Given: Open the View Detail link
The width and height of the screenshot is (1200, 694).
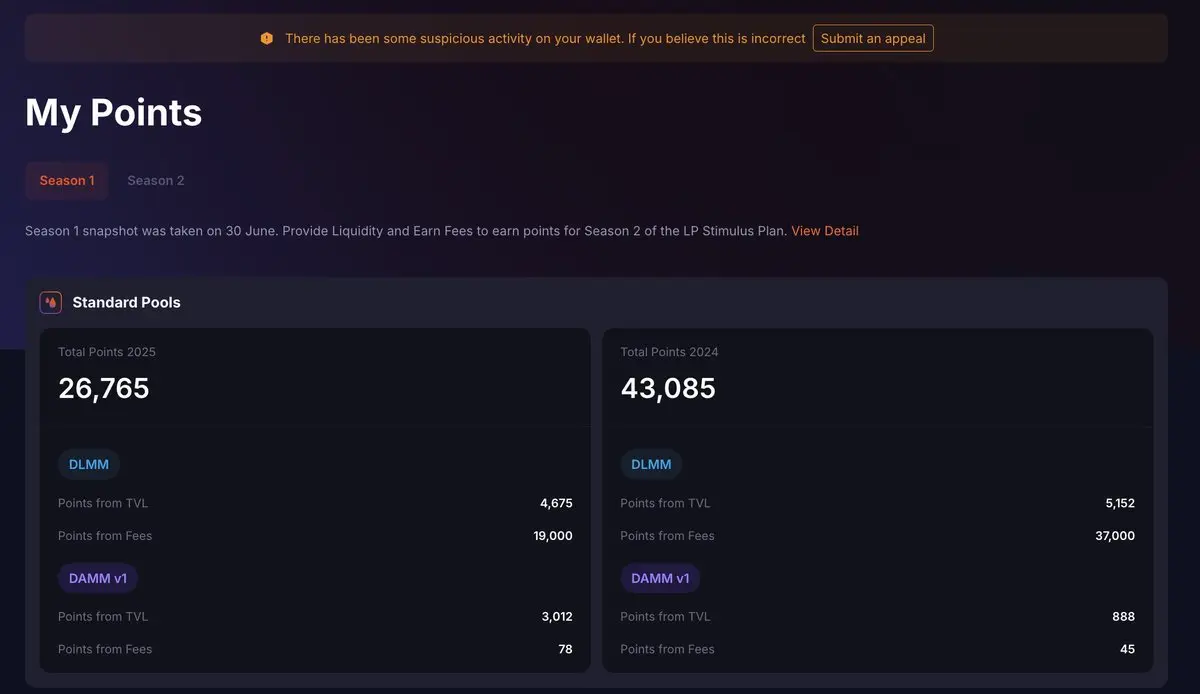Looking at the screenshot, I should 825,231.
